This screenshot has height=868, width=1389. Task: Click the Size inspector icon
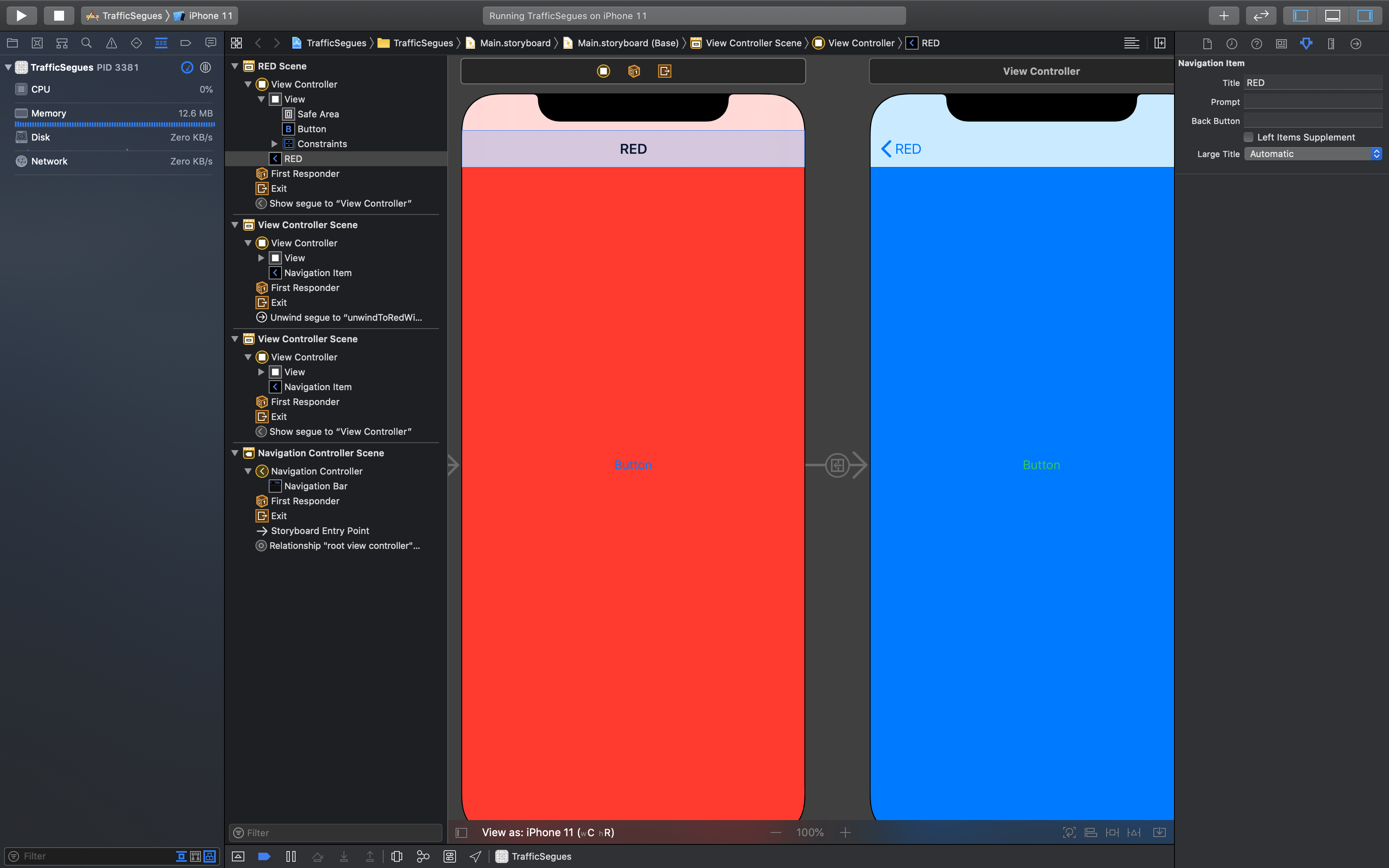click(1330, 44)
